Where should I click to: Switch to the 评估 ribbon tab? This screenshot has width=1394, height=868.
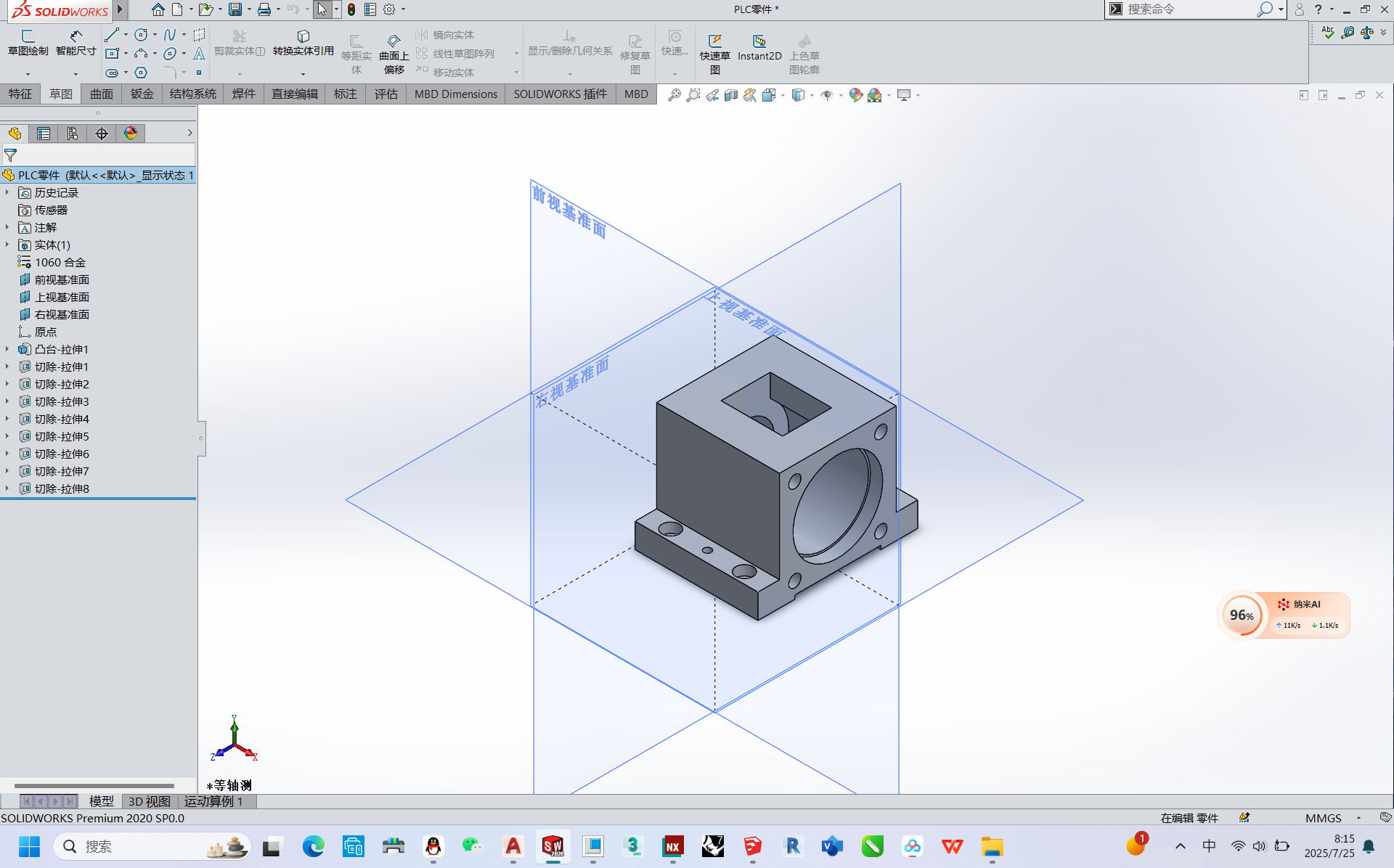[x=386, y=94]
